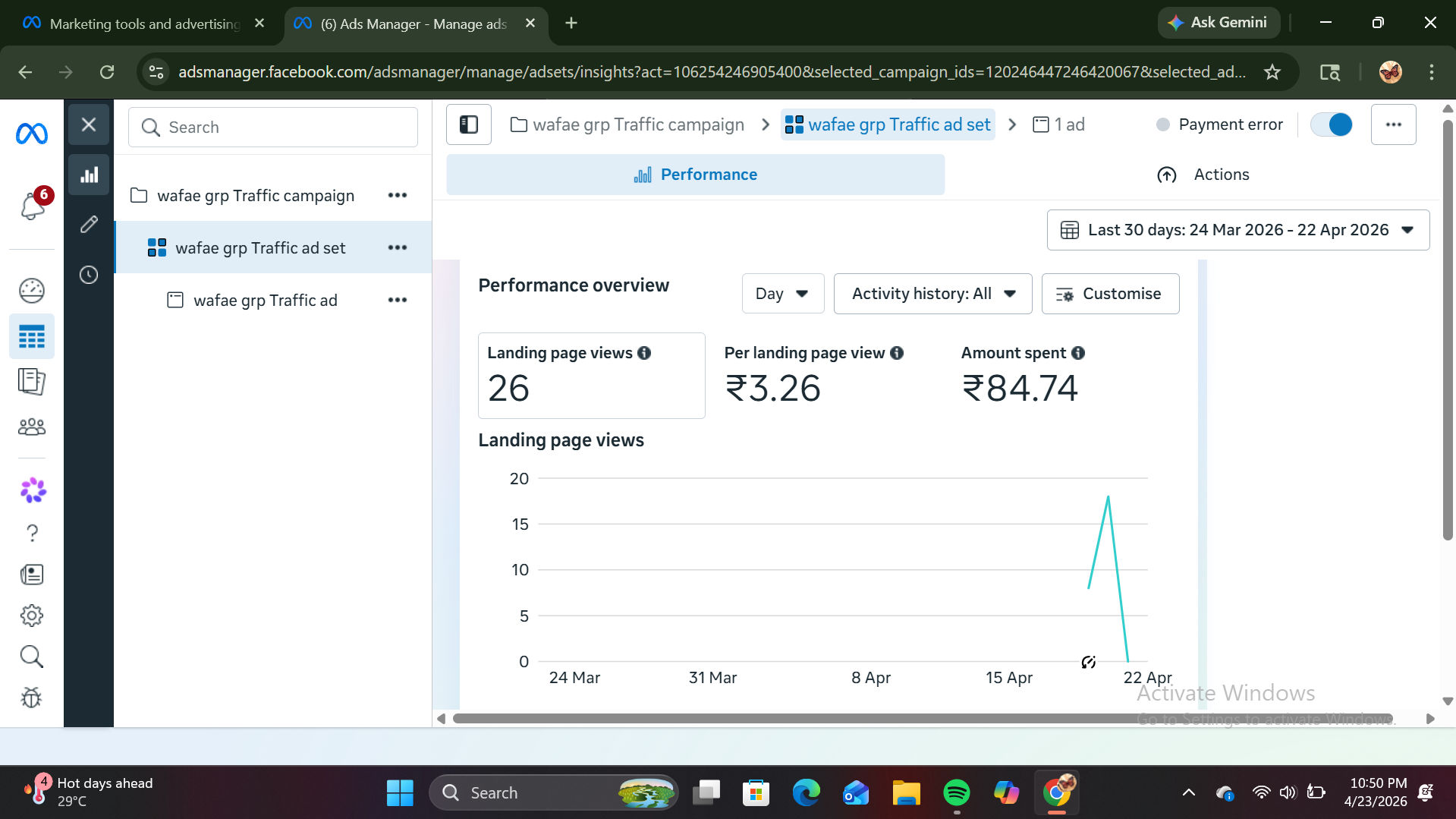The height and width of the screenshot is (819, 1456).
Task: Toggle the side panel layout icon
Action: 469,124
